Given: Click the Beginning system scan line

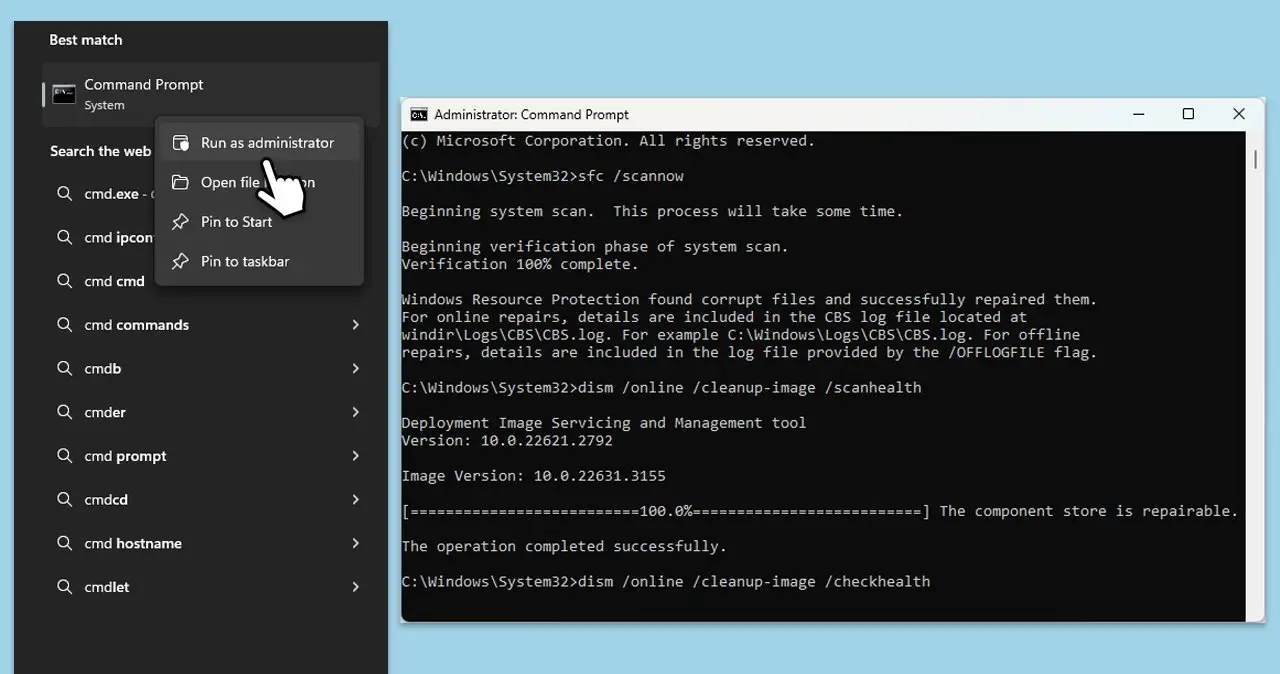Looking at the screenshot, I should pos(652,211).
